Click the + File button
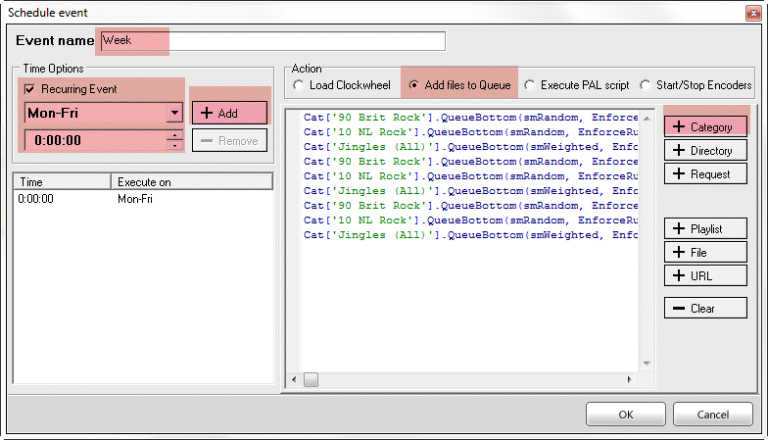The image size is (768, 440). pyautogui.click(x=705, y=252)
